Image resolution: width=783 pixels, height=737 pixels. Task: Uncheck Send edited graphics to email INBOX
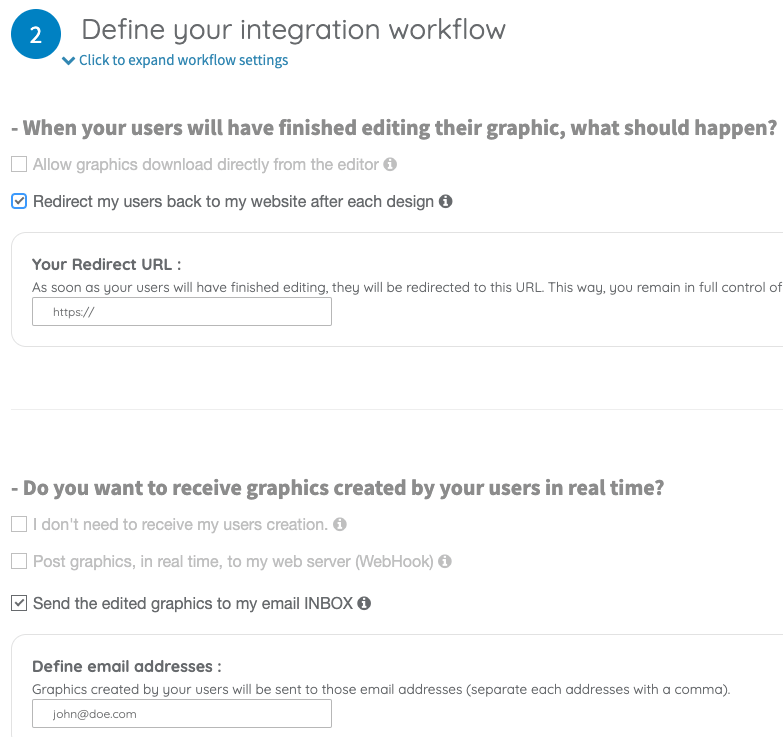point(19,603)
